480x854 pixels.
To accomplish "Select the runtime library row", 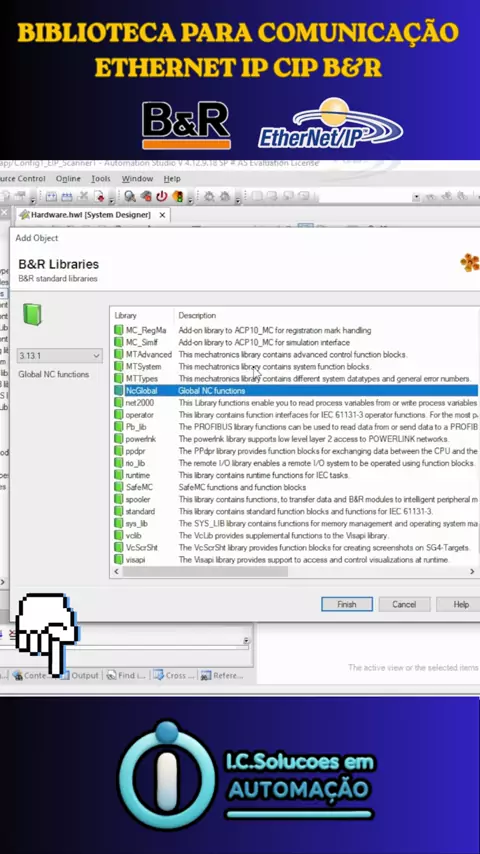I will [x=296, y=475].
